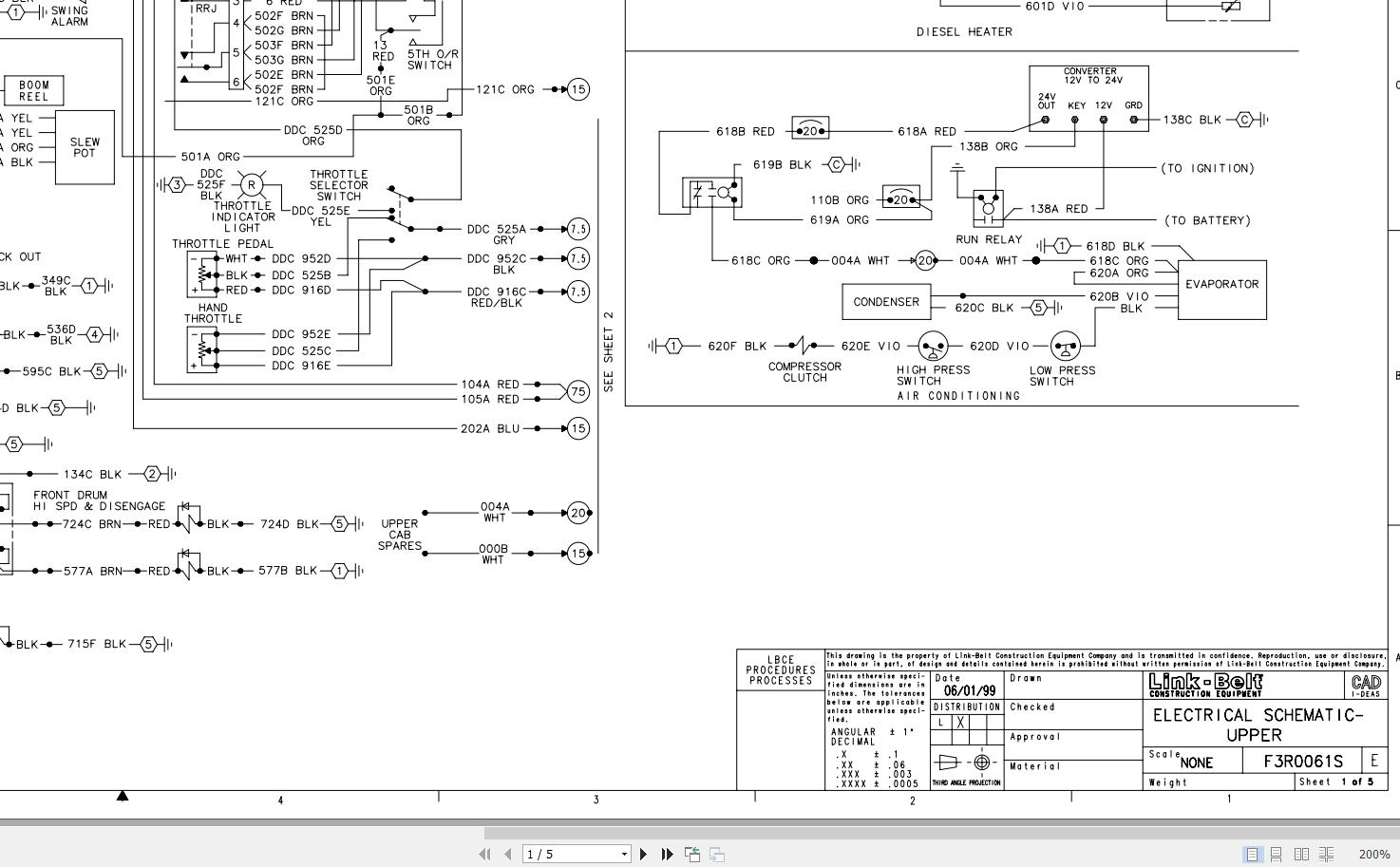The width and height of the screenshot is (1400, 867).
Task: Enable continuous page scrolling layout
Action: 1277,854
